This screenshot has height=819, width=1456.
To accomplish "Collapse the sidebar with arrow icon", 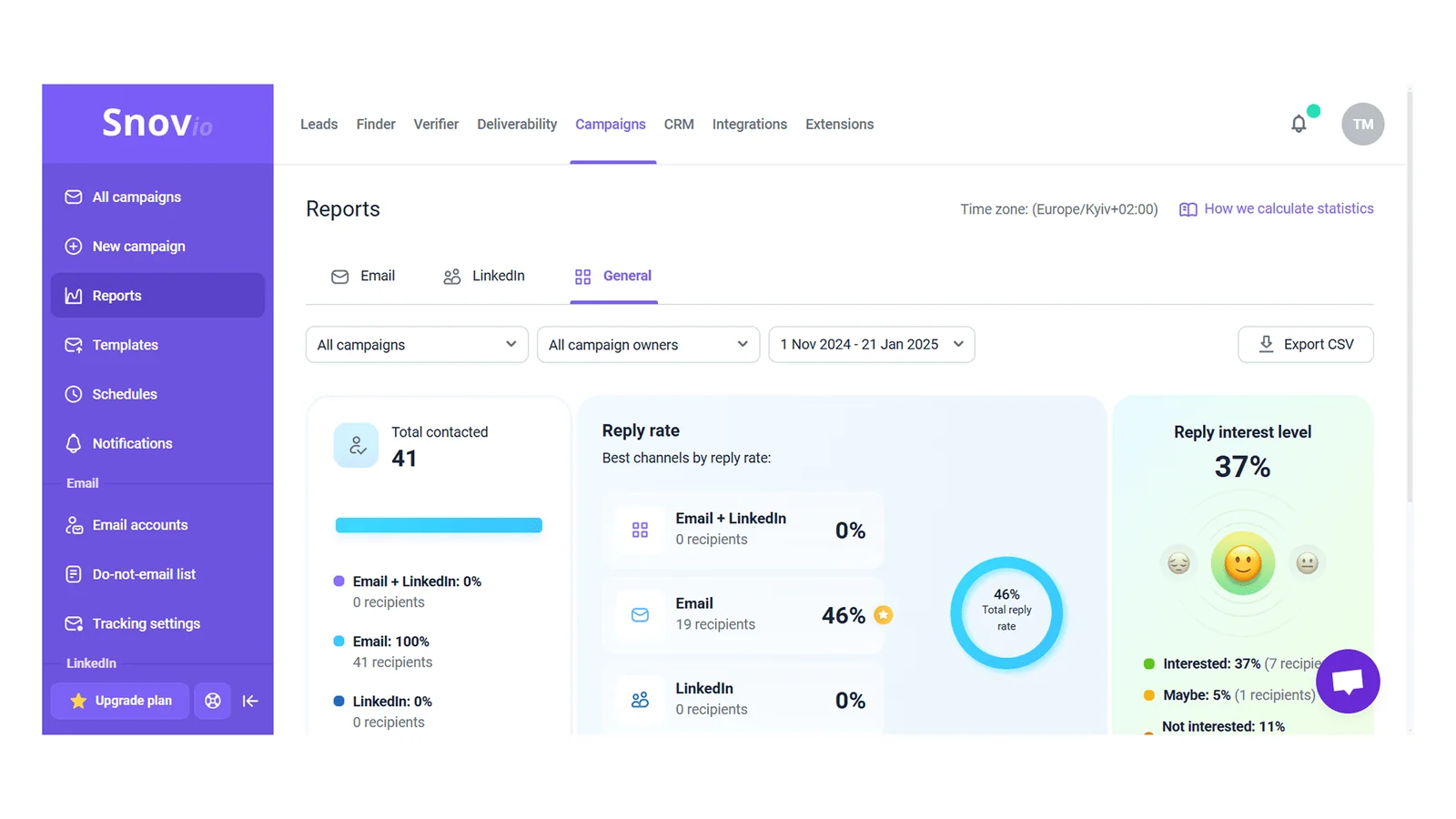I will 250,701.
